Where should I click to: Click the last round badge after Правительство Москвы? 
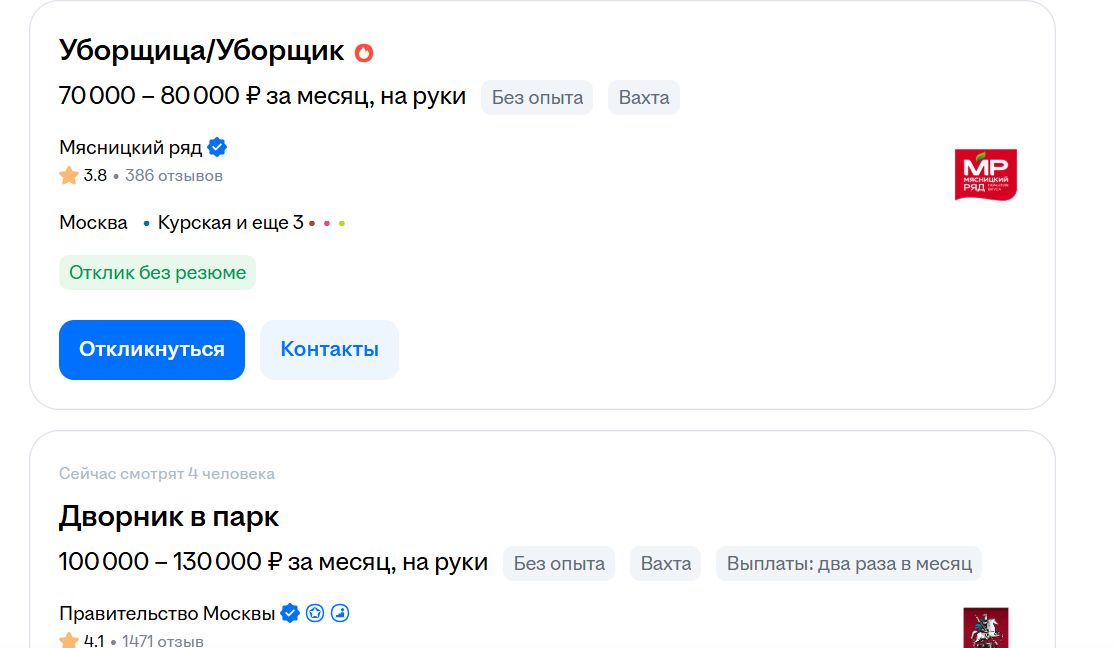pyautogui.click(x=340, y=613)
